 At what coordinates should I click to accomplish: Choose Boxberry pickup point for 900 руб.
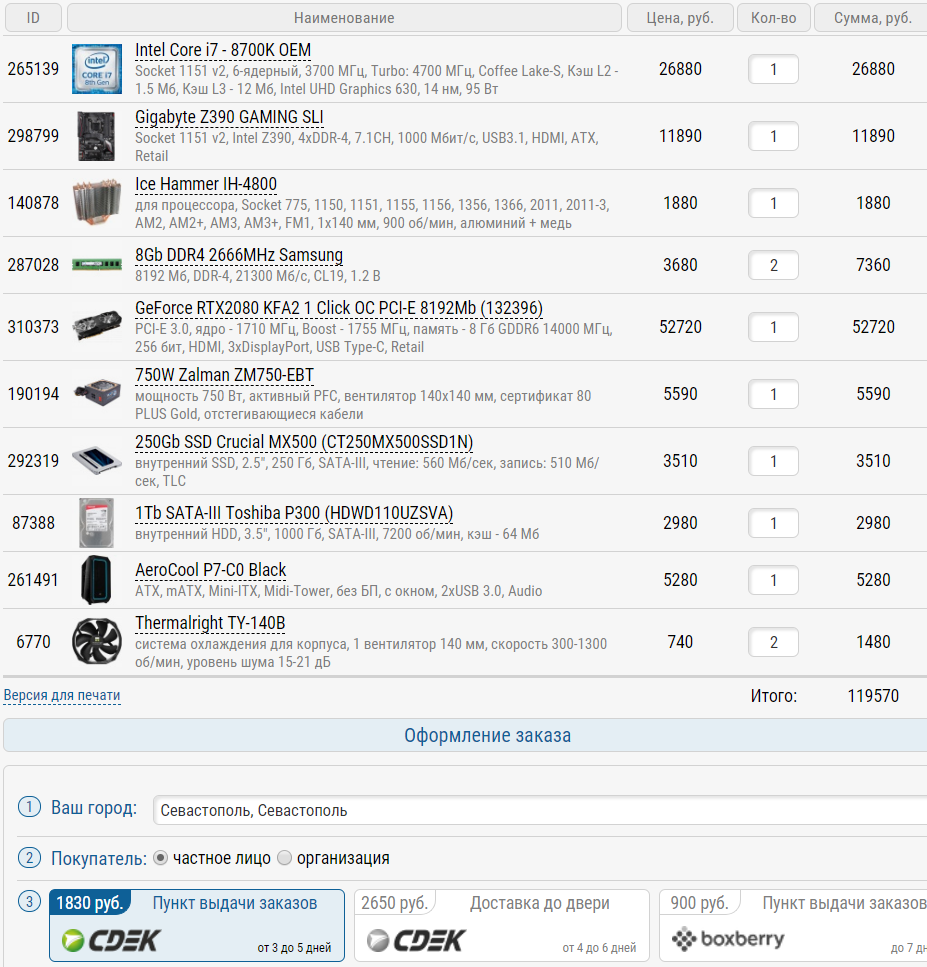pos(793,925)
